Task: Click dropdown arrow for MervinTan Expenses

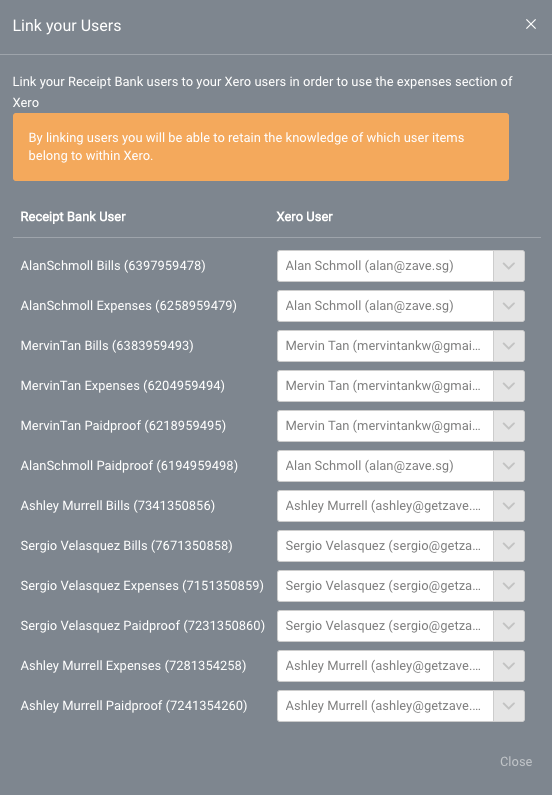Action: point(509,386)
